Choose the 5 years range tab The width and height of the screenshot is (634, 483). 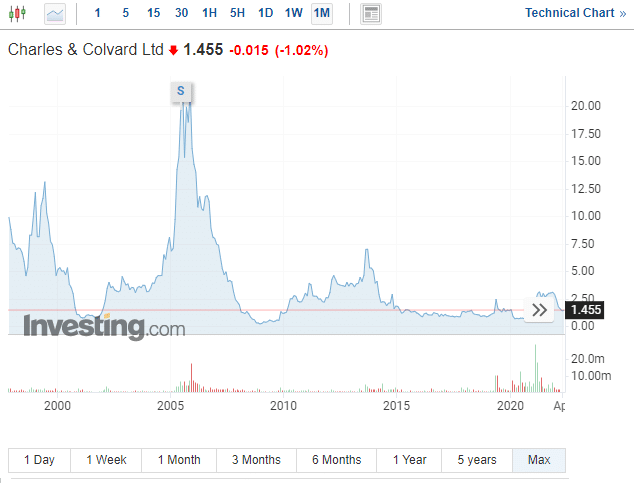(x=477, y=460)
